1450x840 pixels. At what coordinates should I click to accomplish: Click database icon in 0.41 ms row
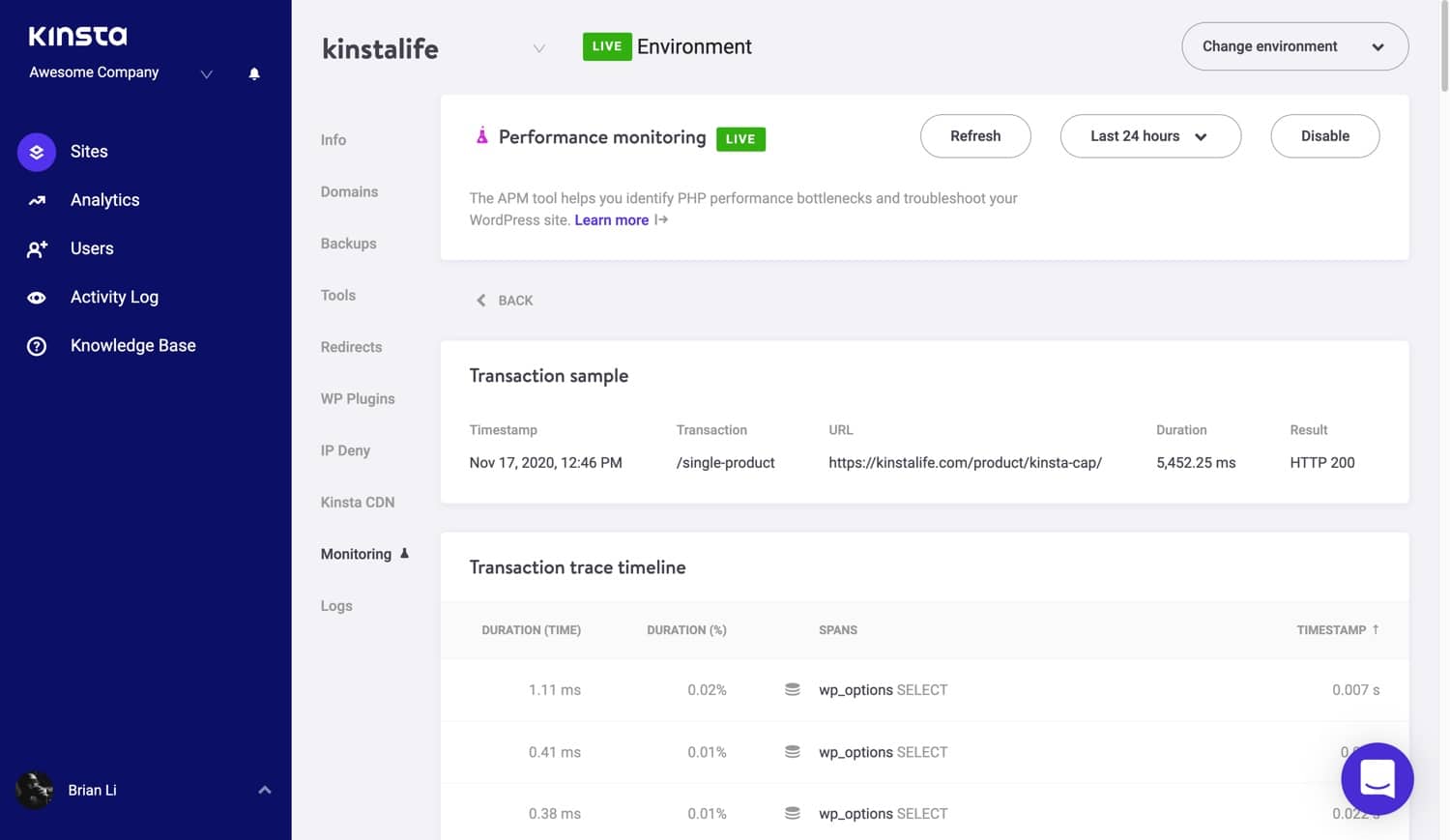pyautogui.click(x=793, y=751)
